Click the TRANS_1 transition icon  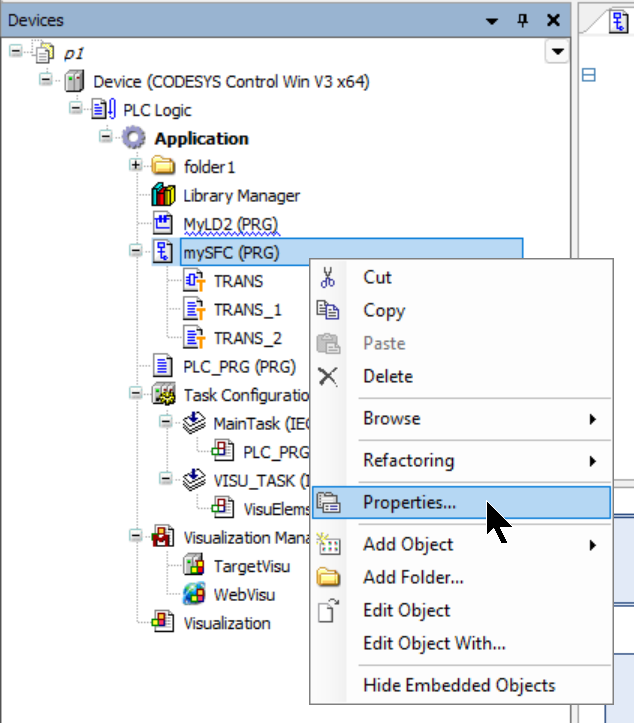pyautogui.click(x=194, y=309)
